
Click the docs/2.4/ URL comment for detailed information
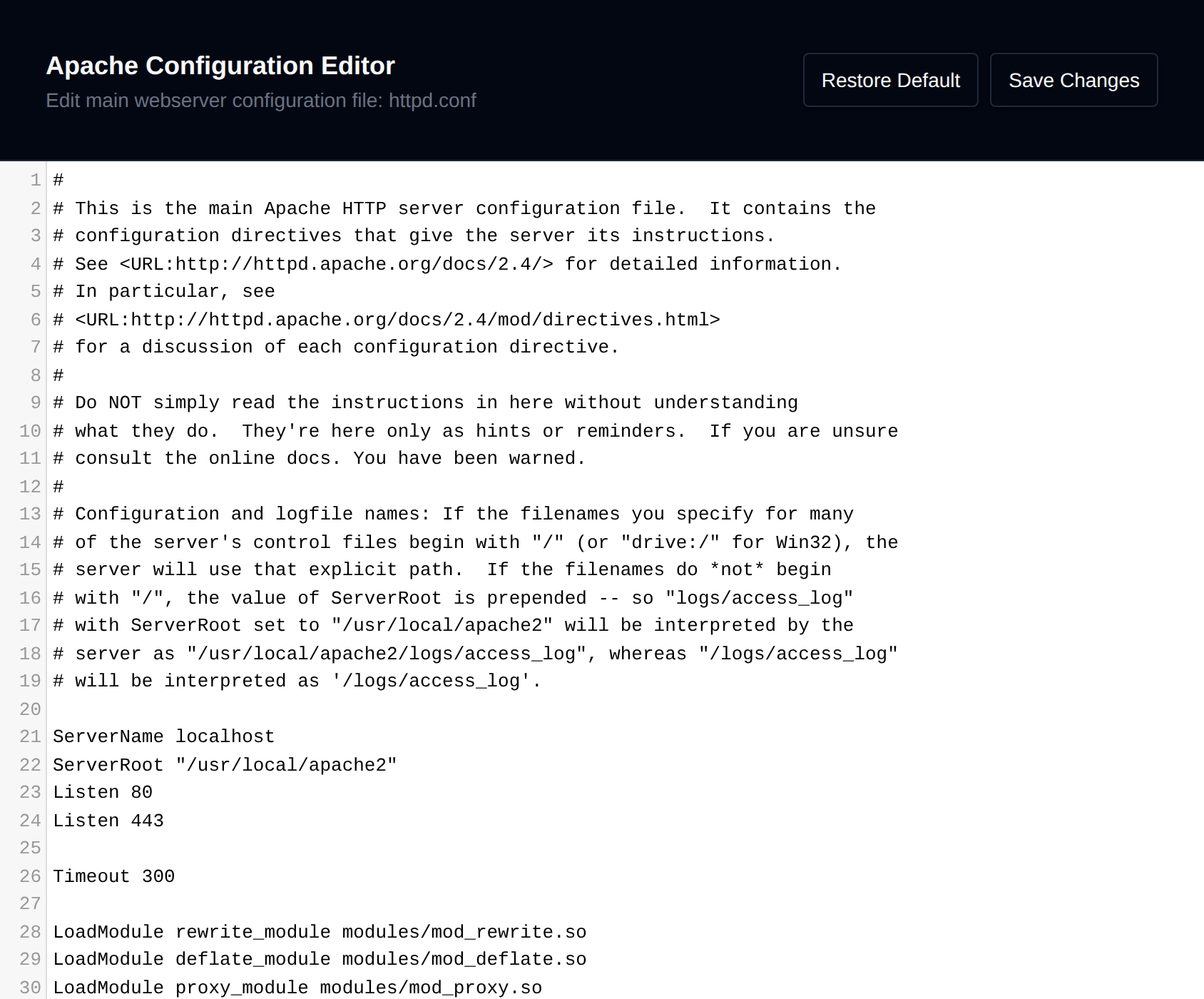[x=447, y=264]
